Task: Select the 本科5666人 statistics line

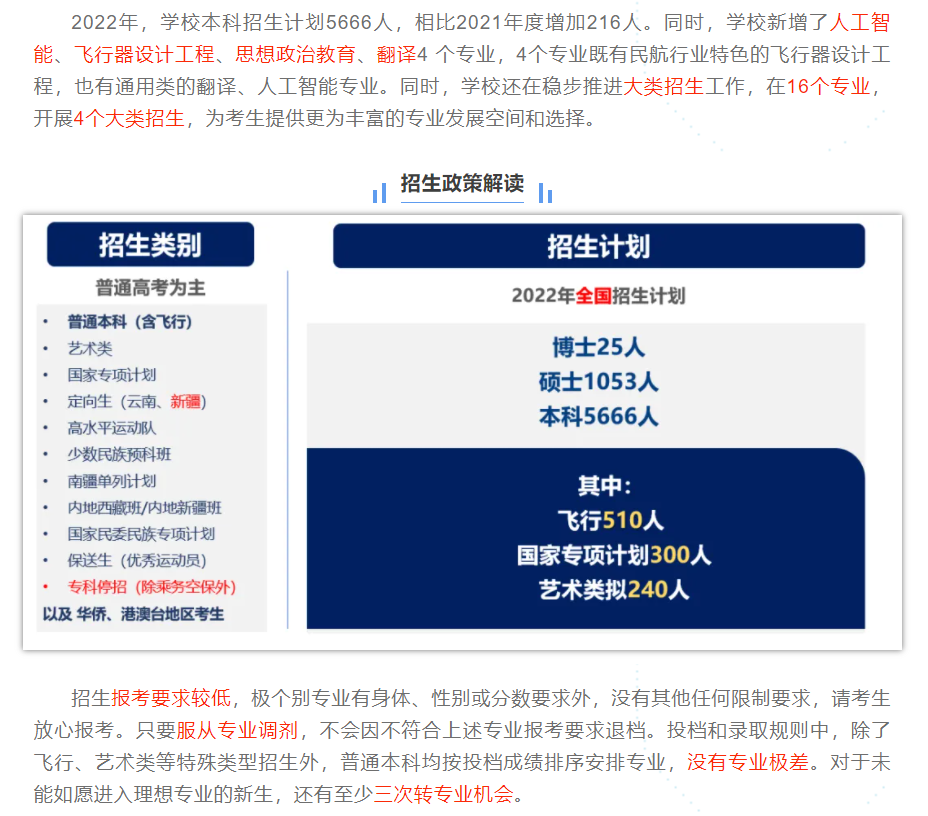Action: click(x=599, y=416)
